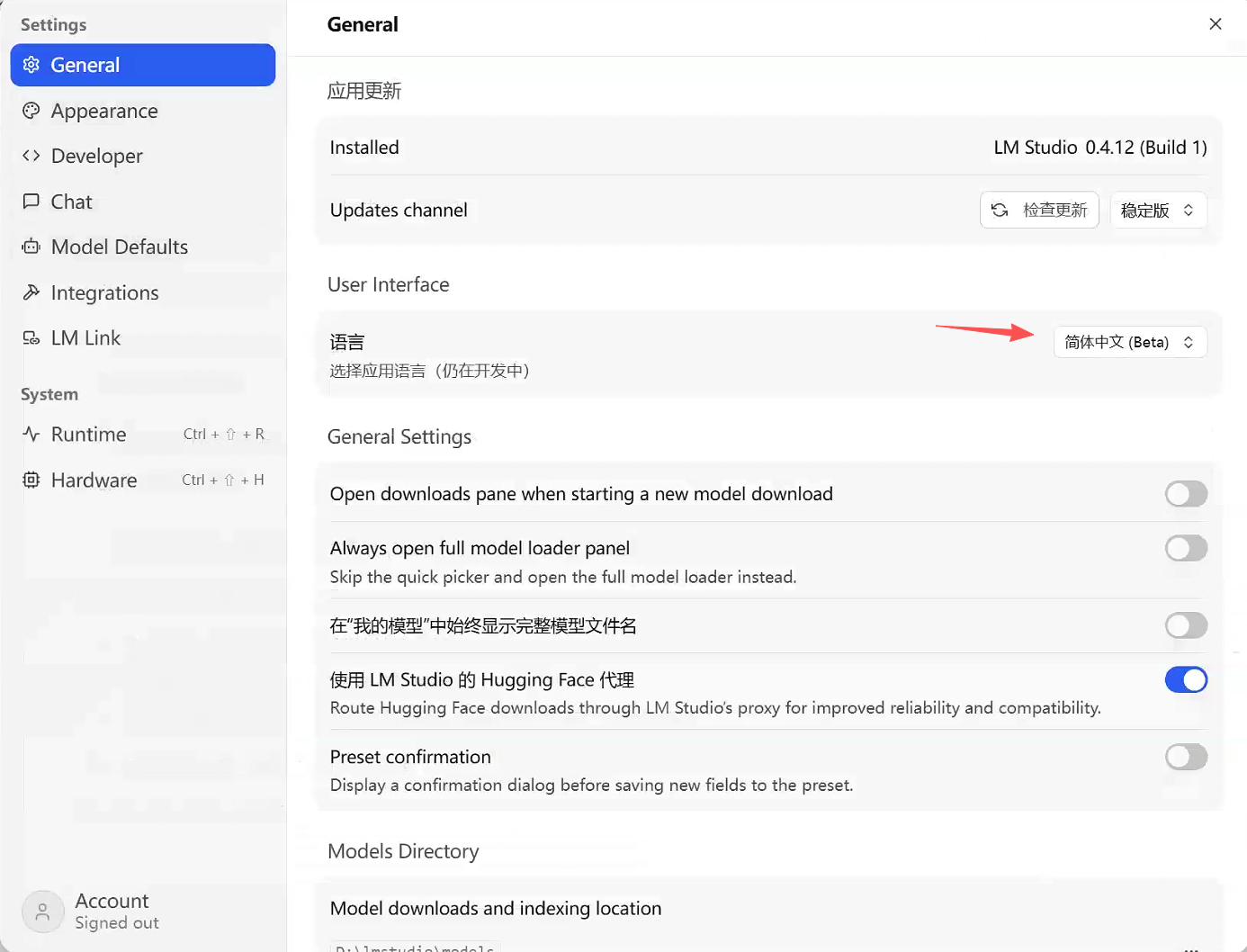Click the Integrations tools icon
This screenshot has width=1247, height=952.
click(31, 292)
